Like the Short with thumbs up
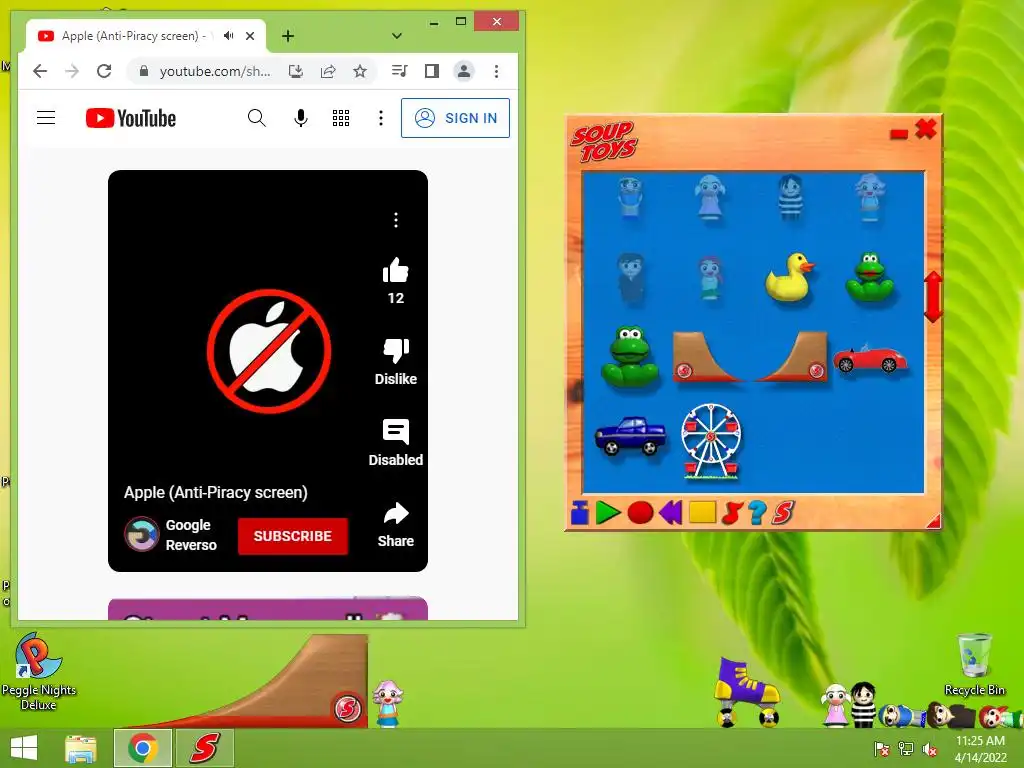Viewport: 1024px width, 768px height. [x=396, y=270]
